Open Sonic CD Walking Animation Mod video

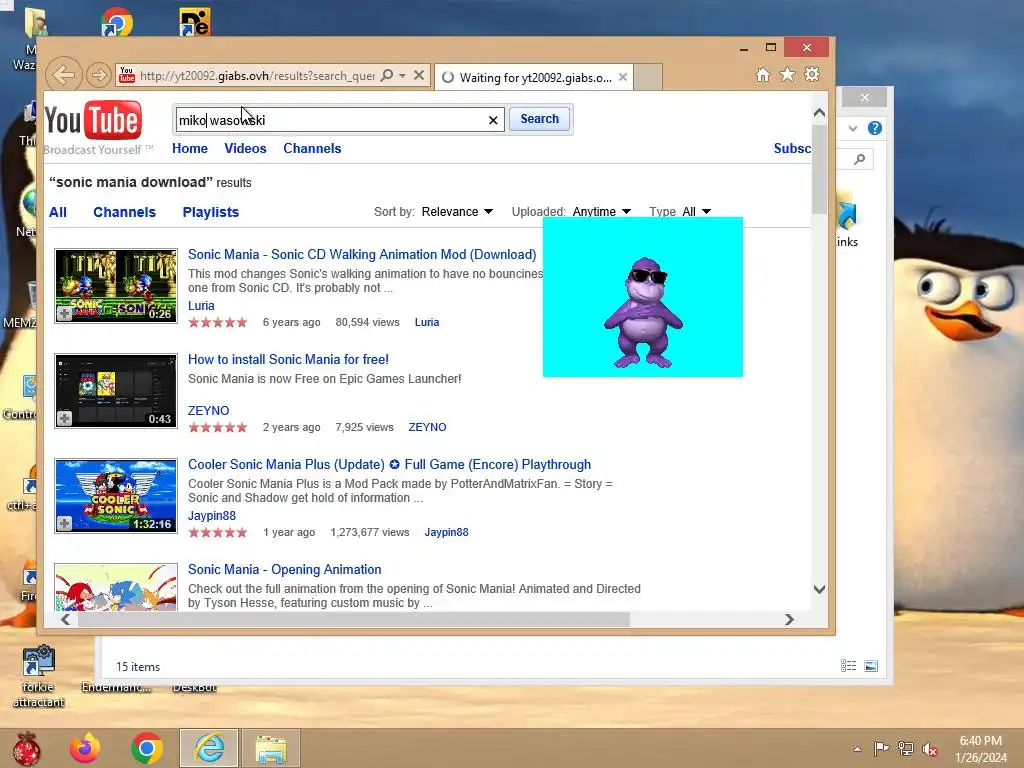click(362, 255)
